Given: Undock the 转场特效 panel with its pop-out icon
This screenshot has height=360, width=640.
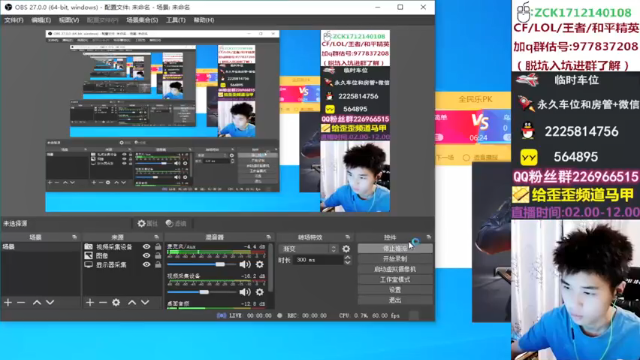Looking at the screenshot, I should tap(347, 237).
